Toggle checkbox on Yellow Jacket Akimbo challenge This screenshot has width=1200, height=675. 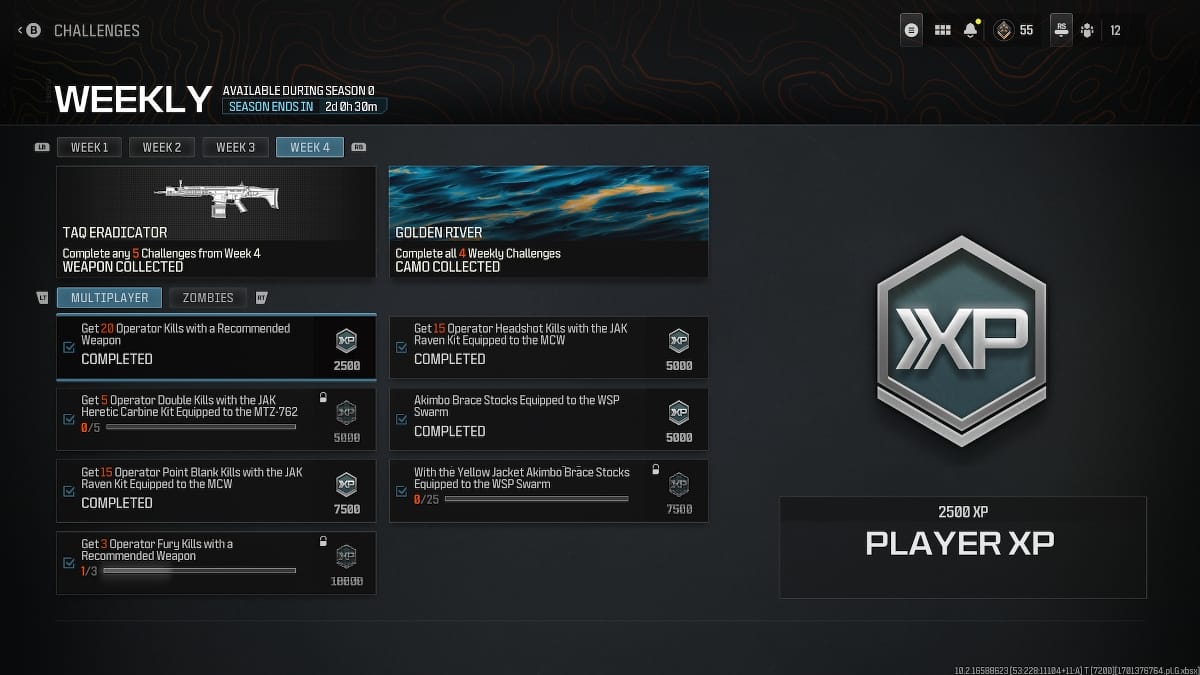click(401, 491)
